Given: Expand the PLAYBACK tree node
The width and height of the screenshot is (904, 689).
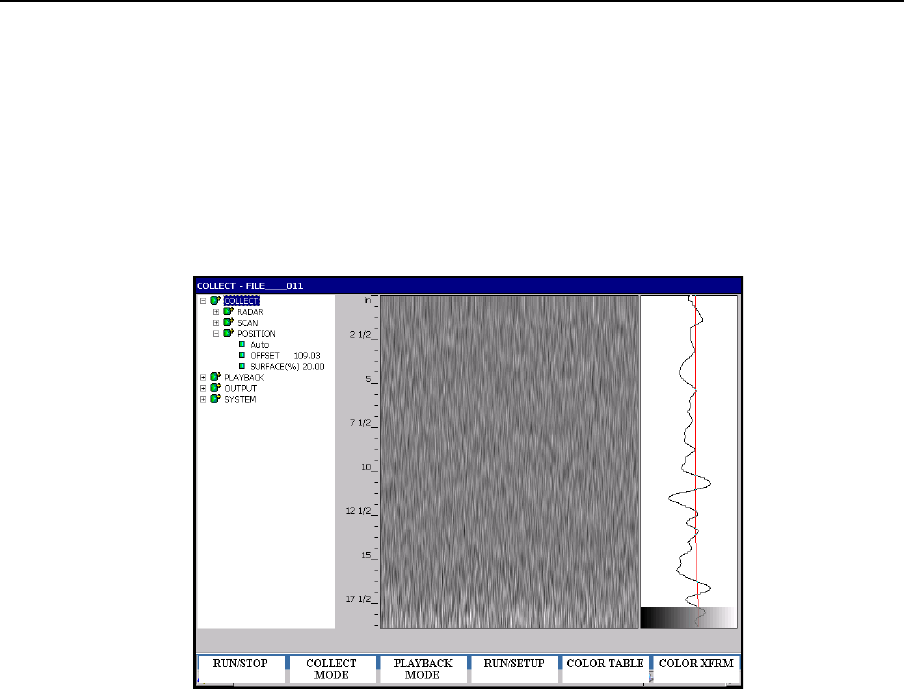Looking at the screenshot, I should [203, 378].
